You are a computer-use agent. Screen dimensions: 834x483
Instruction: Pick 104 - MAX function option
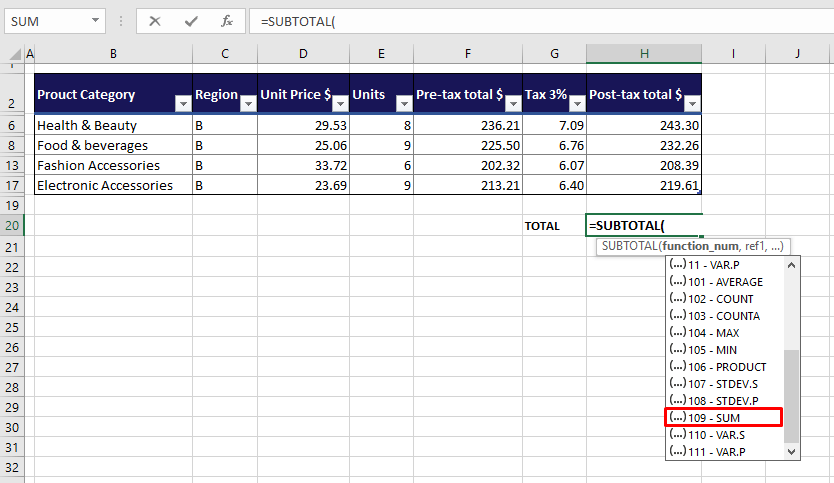[723, 332]
